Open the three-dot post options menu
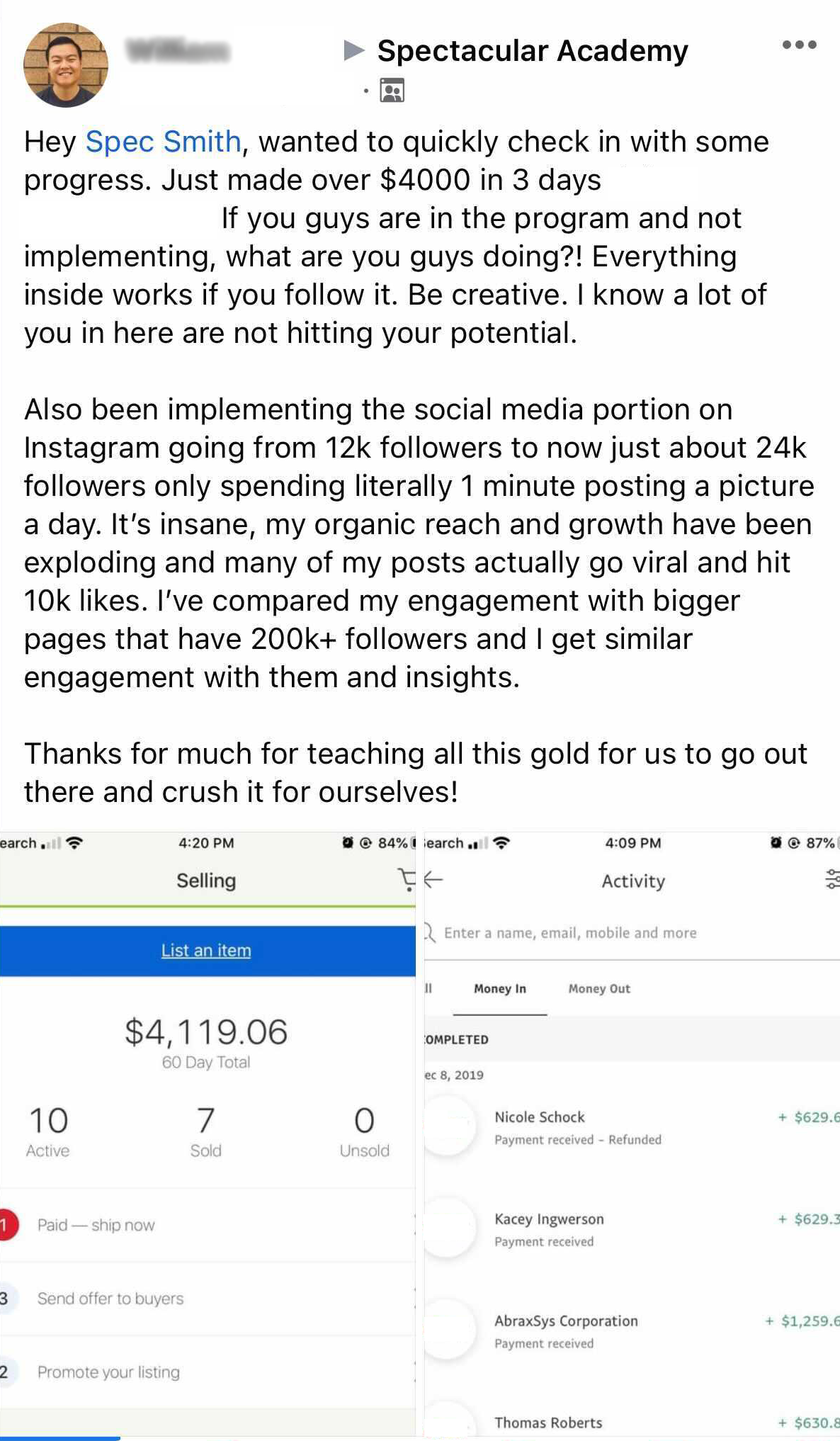The width and height of the screenshot is (840, 1441). [799, 45]
